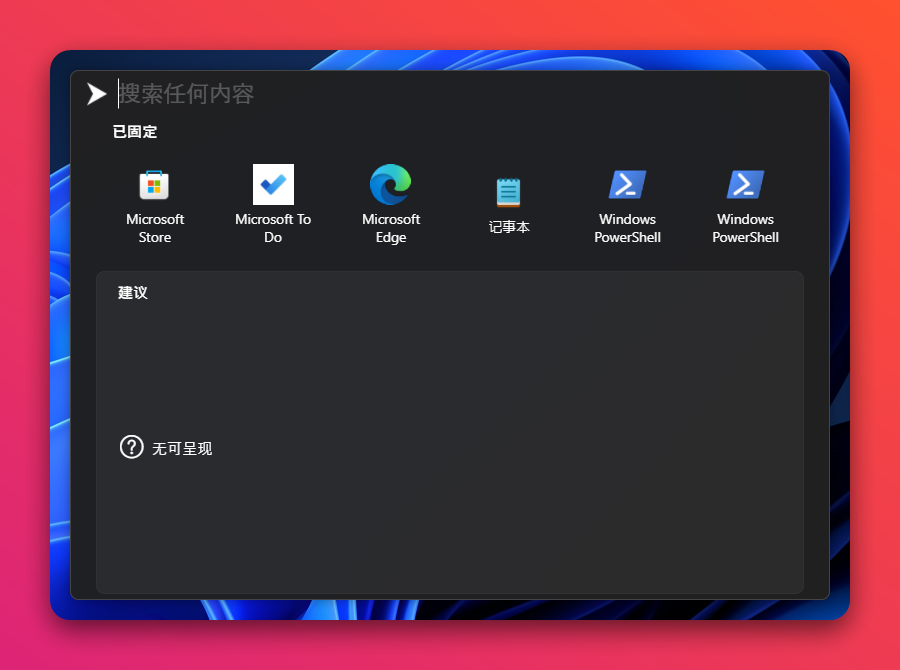This screenshot has height=670, width=900.
Task: Click the 记事本 text label
Action: coord(509,227)
